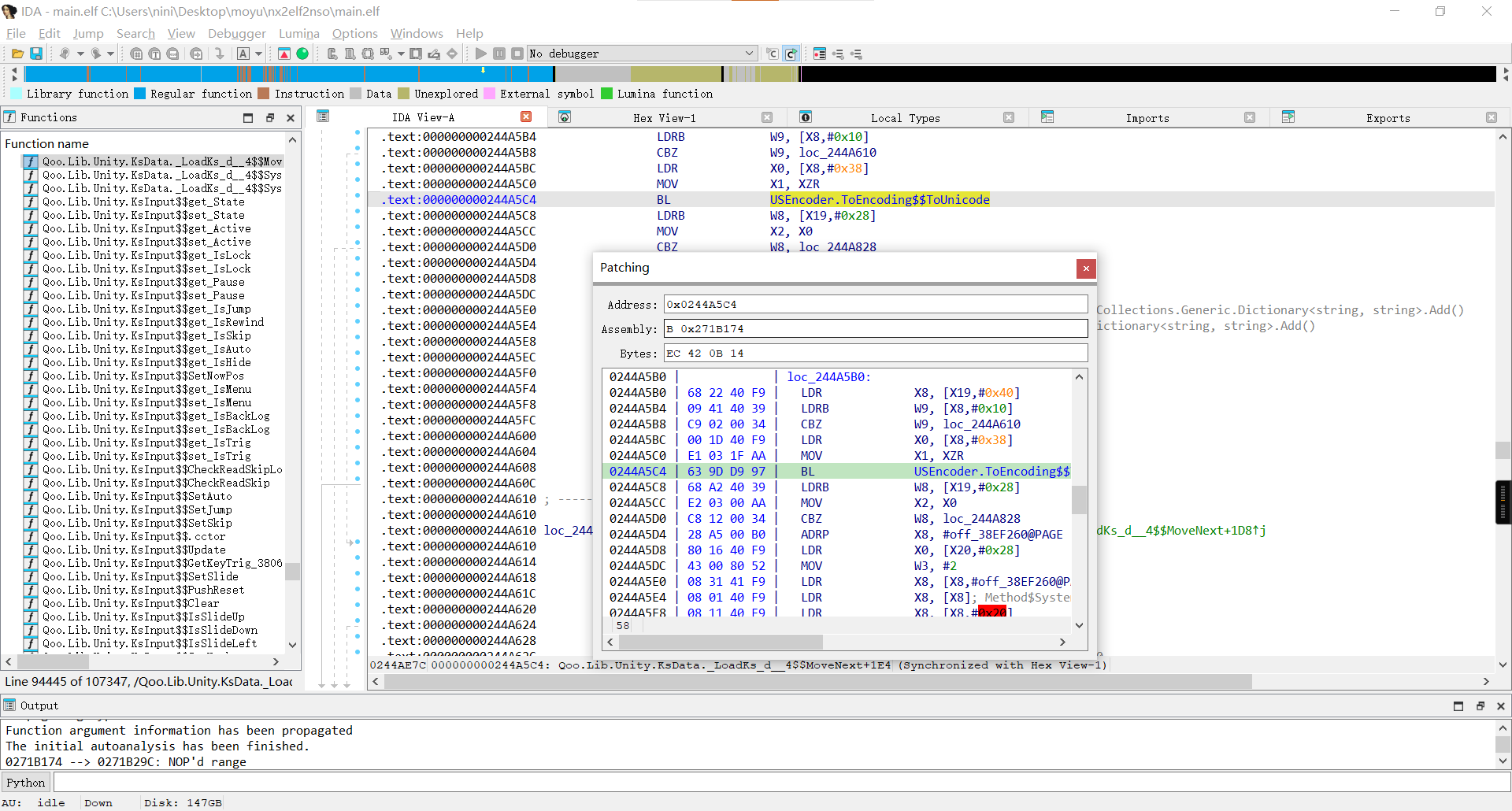
Task: Click the pause process button
Action: (499, 54)
